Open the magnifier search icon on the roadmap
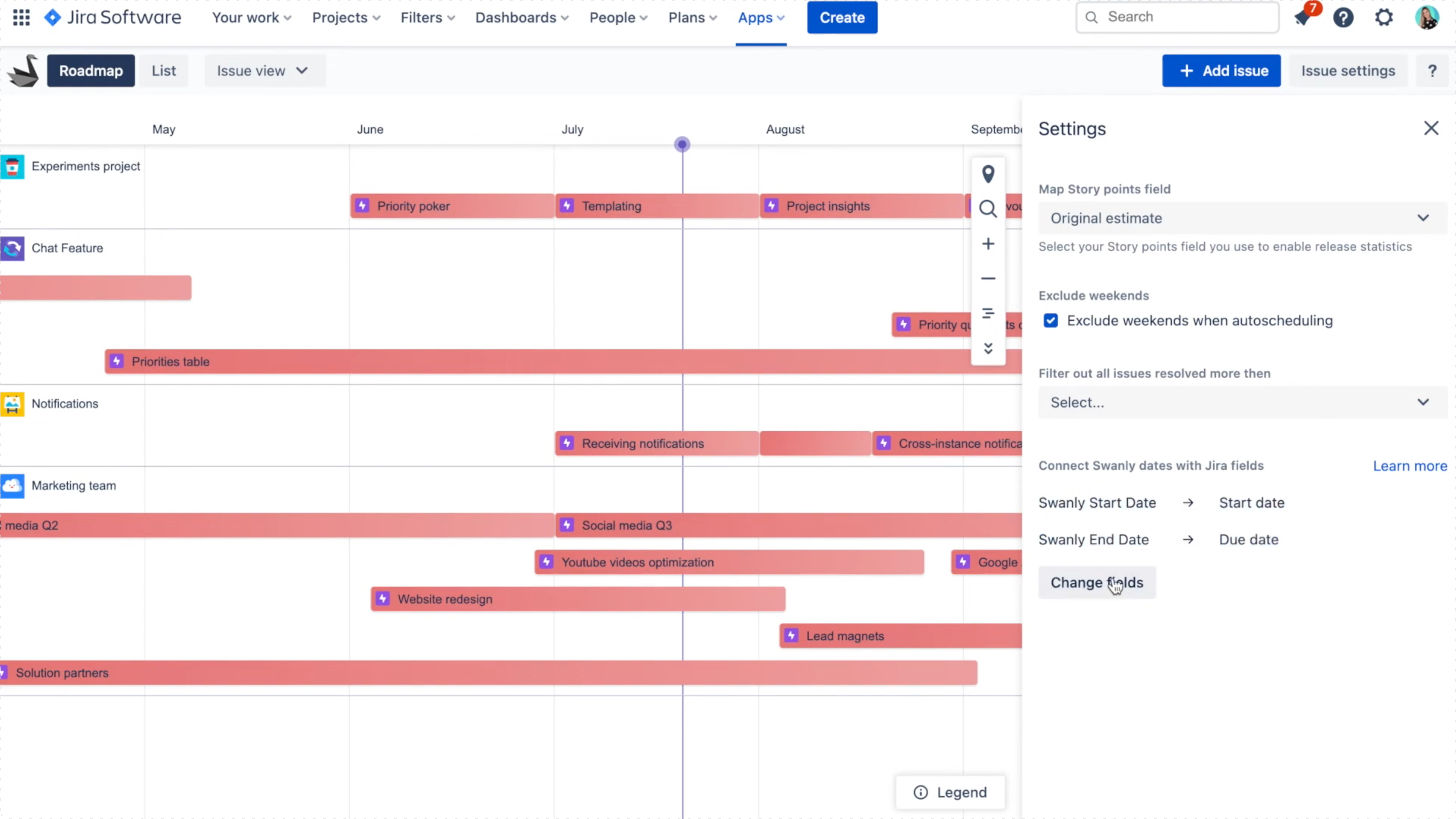 coord(987,209)
